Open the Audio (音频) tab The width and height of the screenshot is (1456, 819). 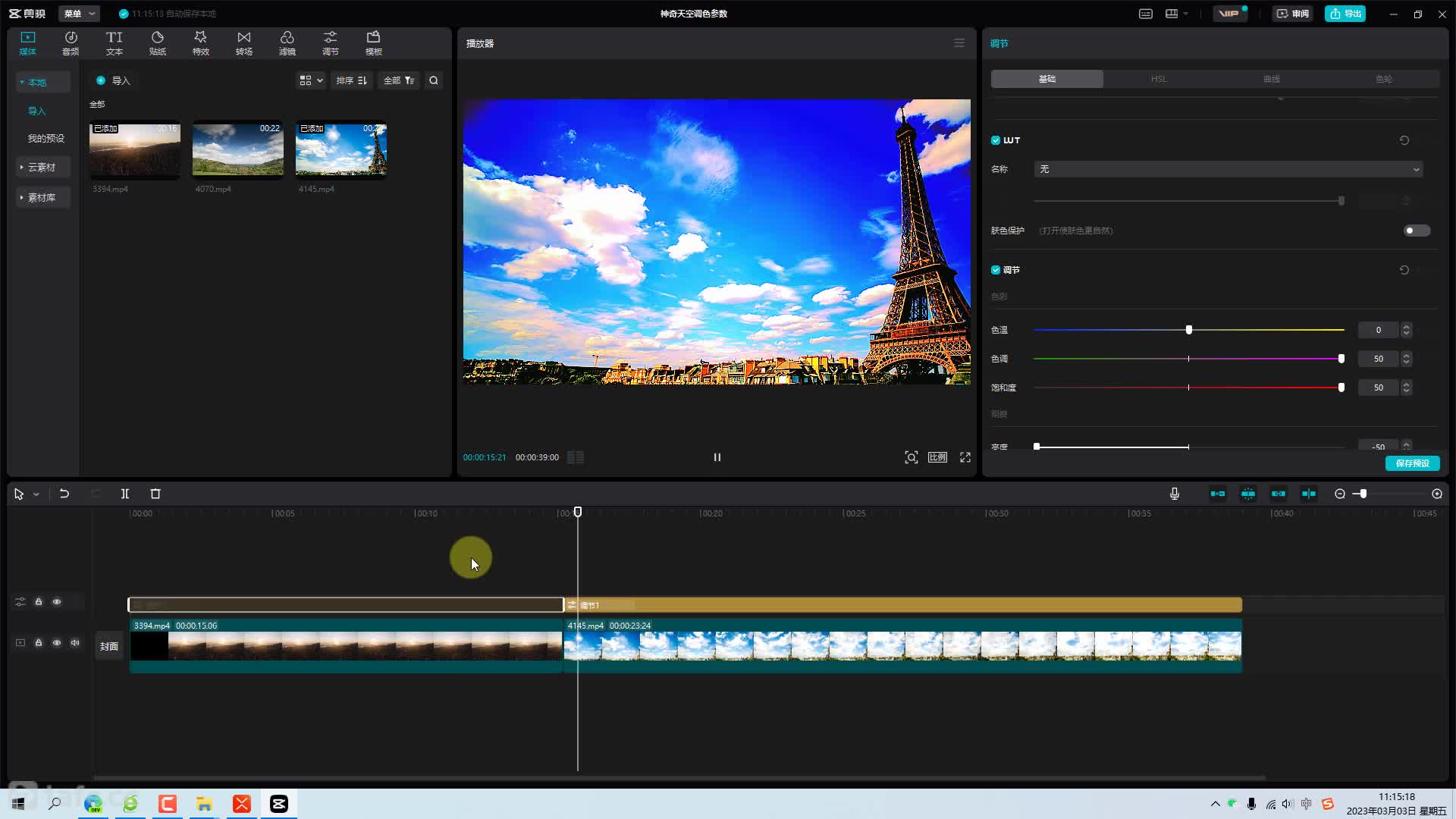tap(71, 43)
